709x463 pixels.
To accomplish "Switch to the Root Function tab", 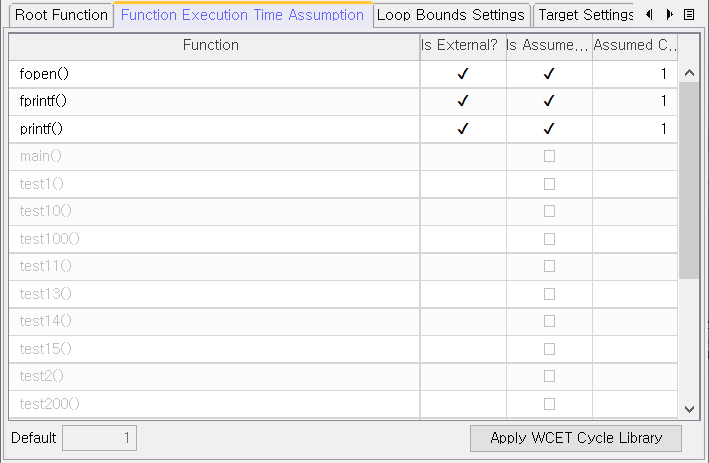I will [x=61, y=15].
